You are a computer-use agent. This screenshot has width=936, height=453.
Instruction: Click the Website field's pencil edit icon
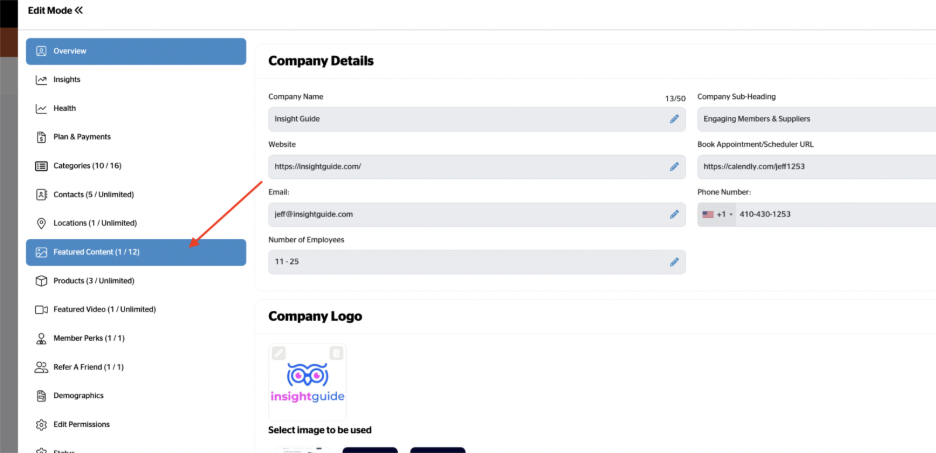pos(674,167)
